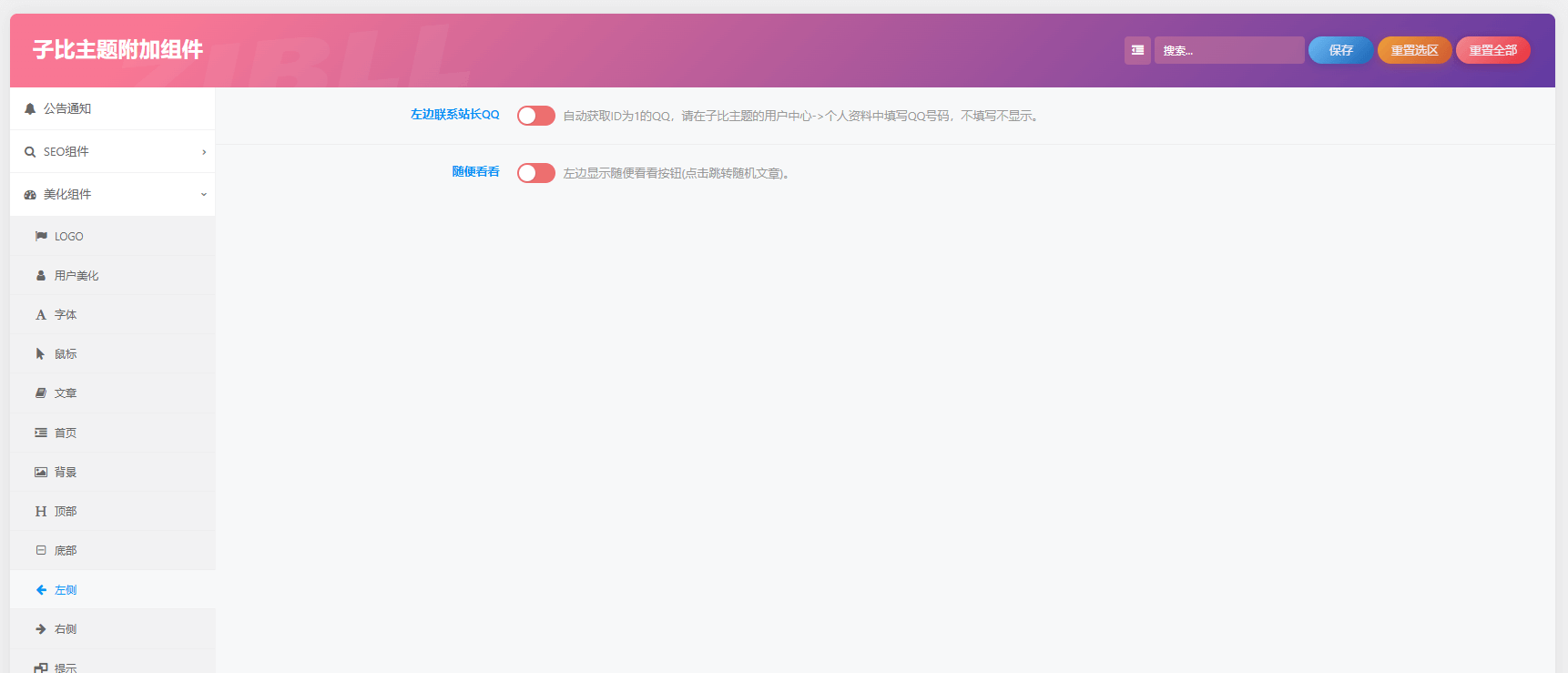
Task: Click the expand-all list icon in header
Action: point(1137,50)
